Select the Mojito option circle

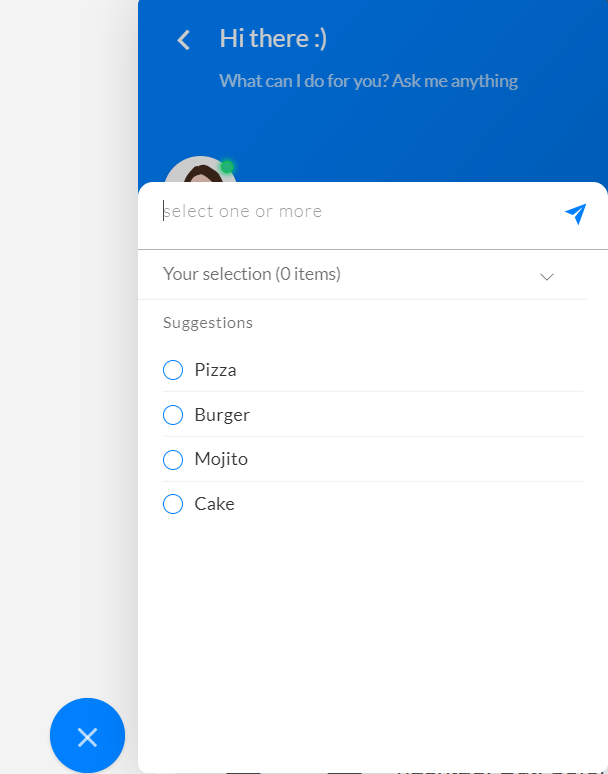point(173,460)
